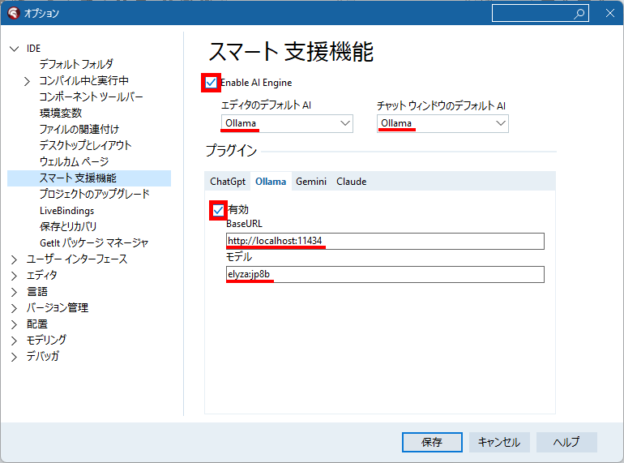
Task: Switch to the Gemini plugin tab
Action: click(311, 181)
